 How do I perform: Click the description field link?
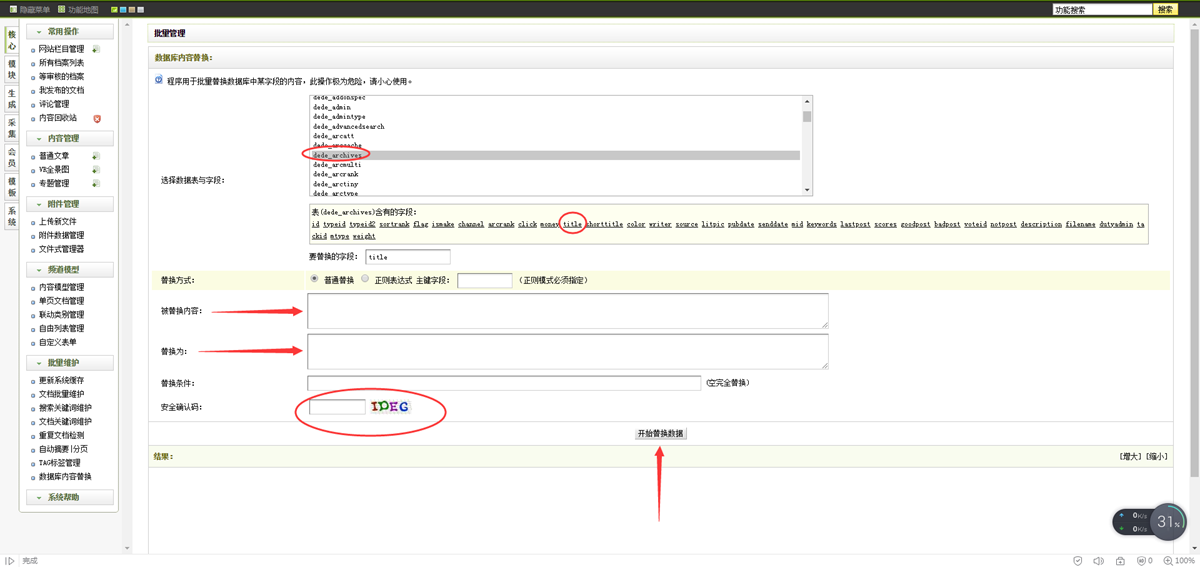[x=1041, y=224]
